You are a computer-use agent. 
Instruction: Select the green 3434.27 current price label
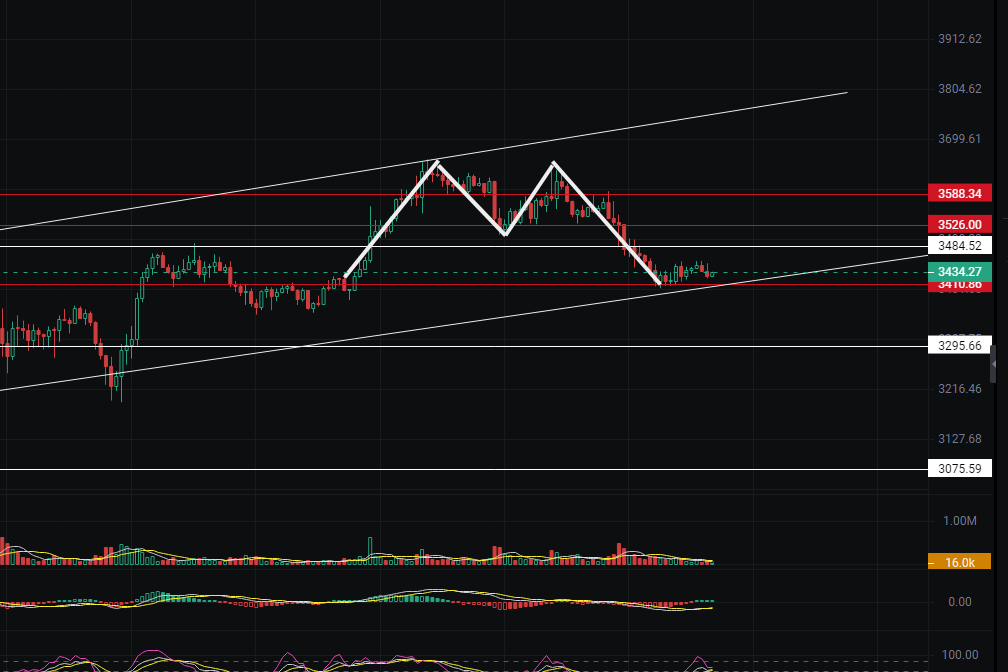pyautogui.click(x=959, y=272)
